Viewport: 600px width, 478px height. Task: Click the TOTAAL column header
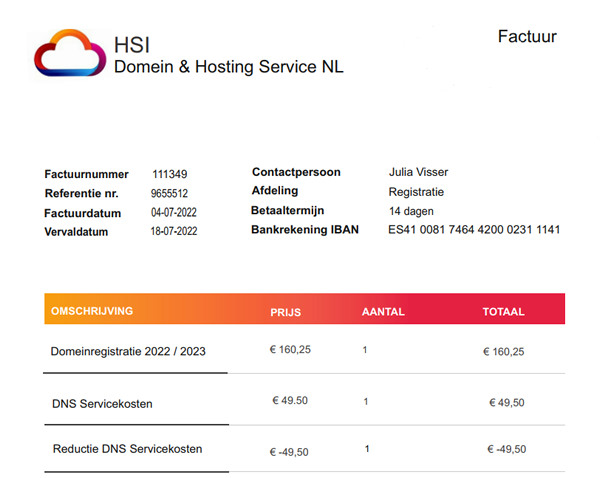pos(503,312)
